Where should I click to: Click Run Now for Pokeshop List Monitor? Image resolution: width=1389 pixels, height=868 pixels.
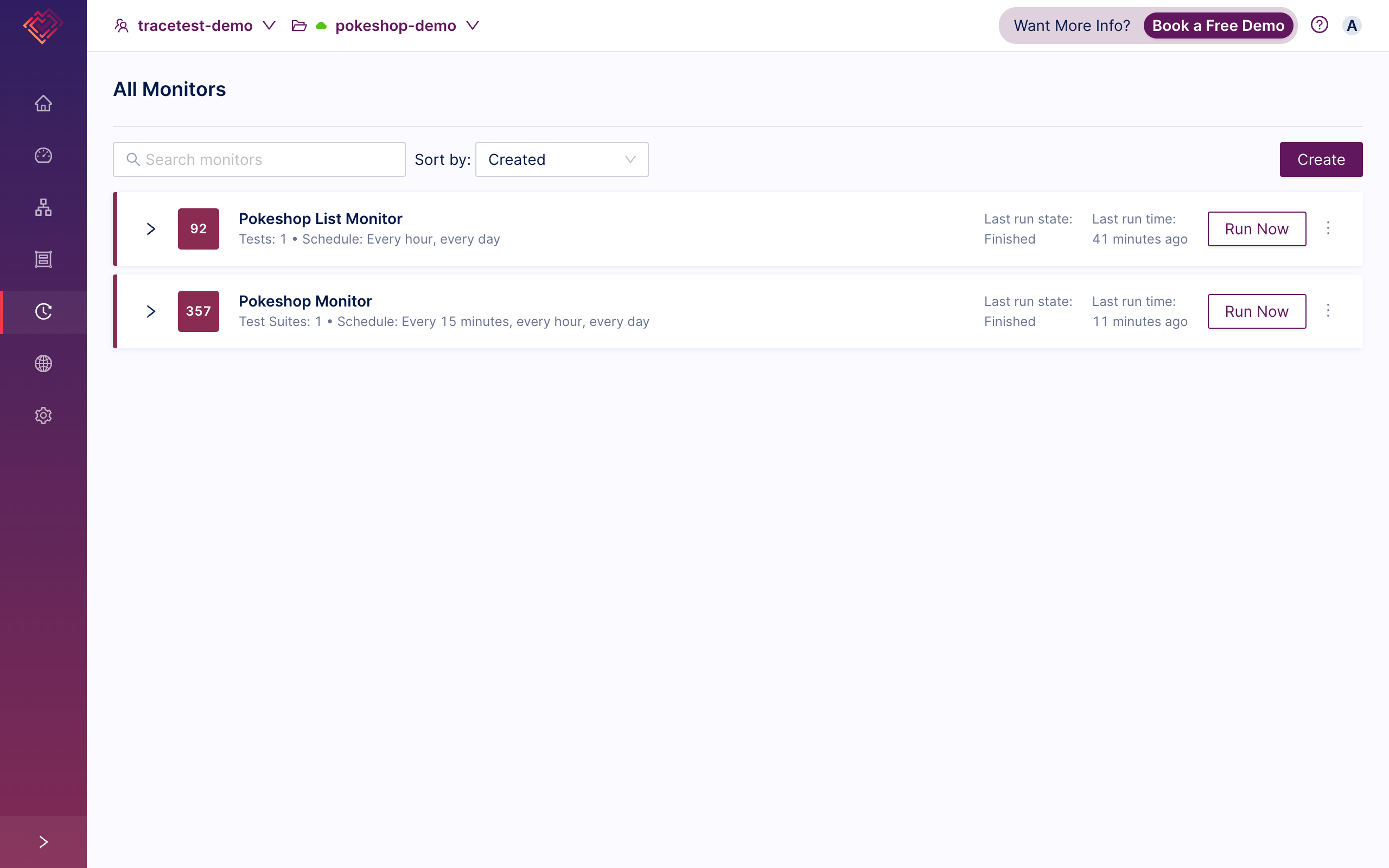[x=1256, y=229]
